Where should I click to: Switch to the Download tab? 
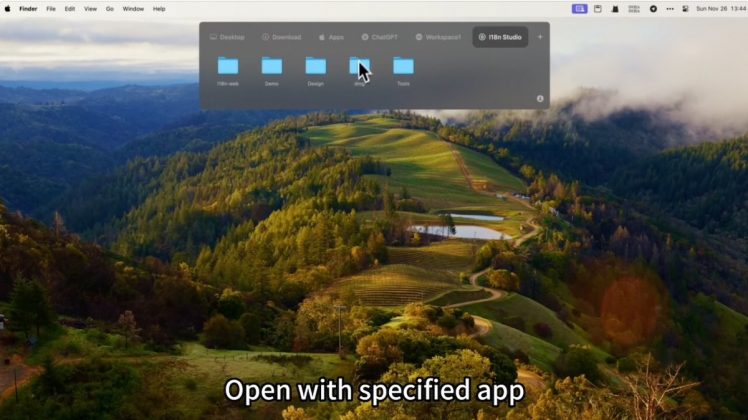[281, 37]
